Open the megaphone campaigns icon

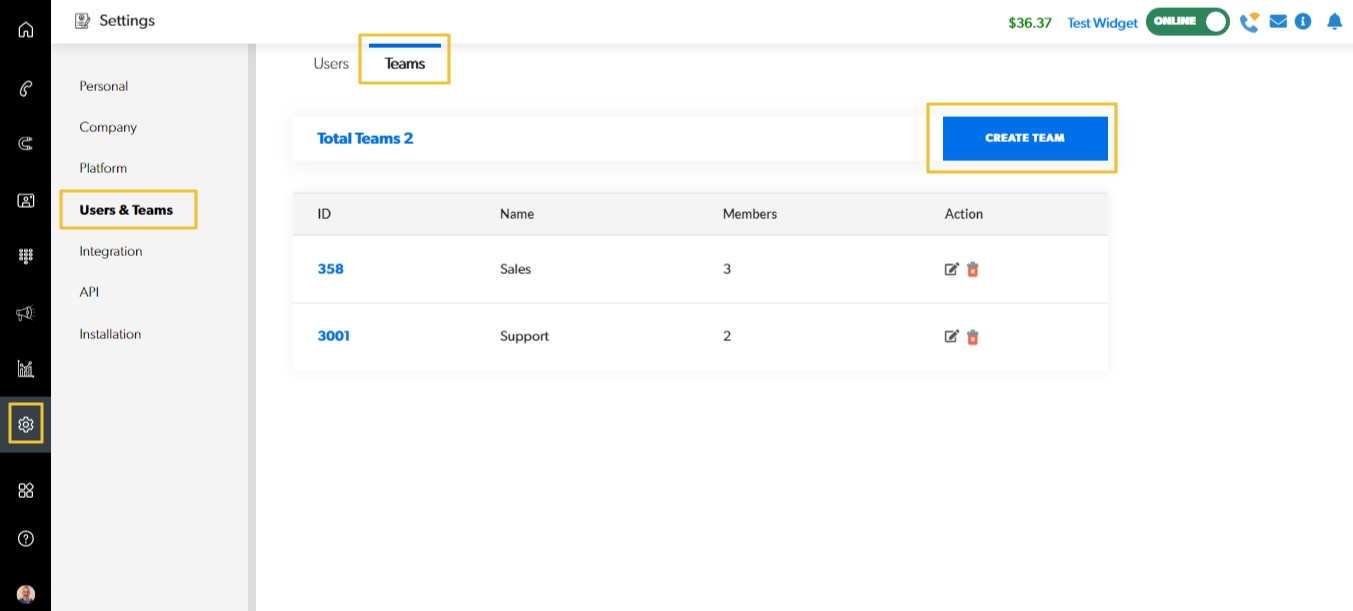pyautogui.click(x=26, y=313)
